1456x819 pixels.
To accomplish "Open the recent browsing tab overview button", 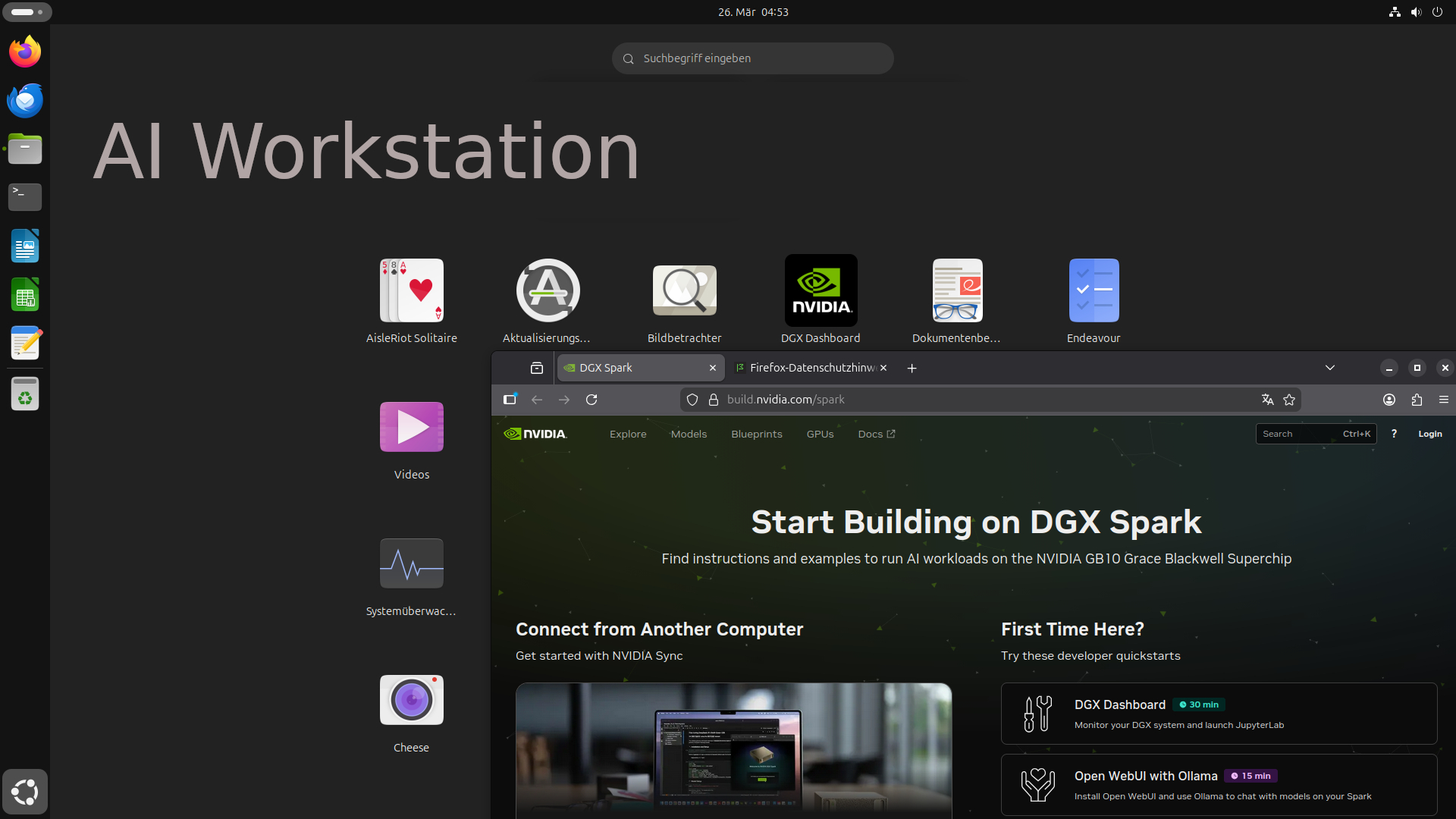I will 537,368.
